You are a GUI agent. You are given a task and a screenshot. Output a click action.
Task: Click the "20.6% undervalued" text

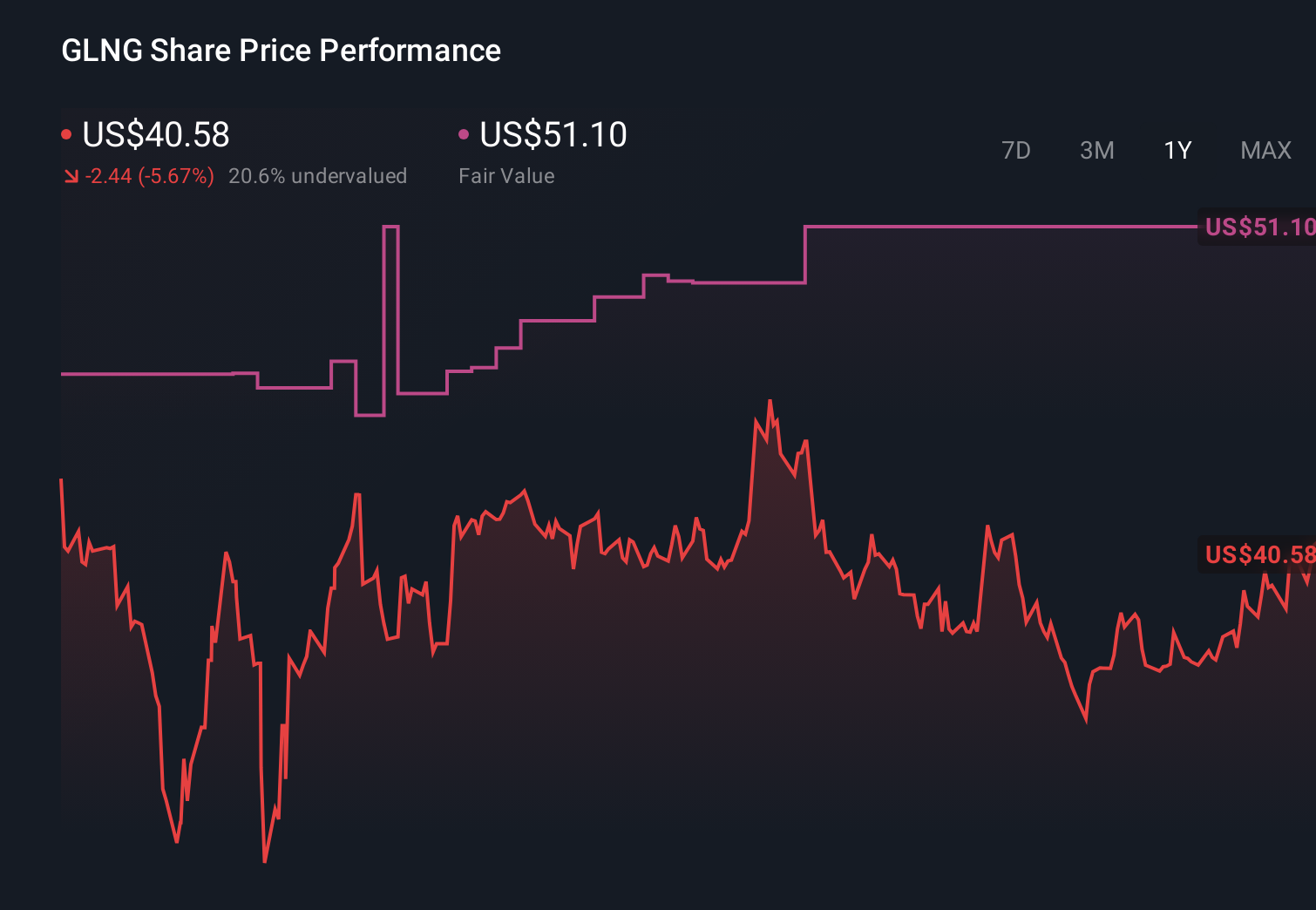point(317,176)
